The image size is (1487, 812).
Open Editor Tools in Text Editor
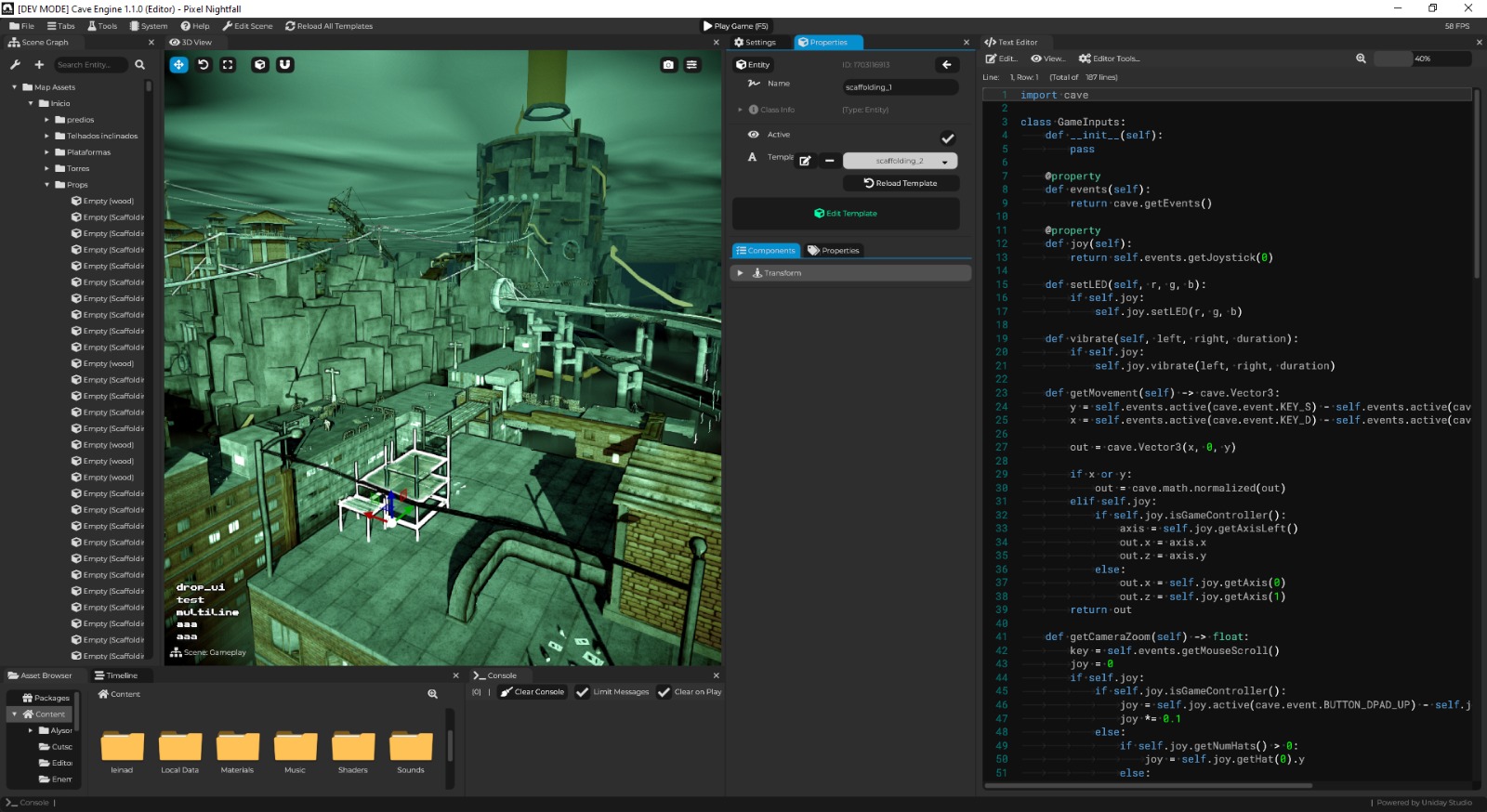(1109, 59)
